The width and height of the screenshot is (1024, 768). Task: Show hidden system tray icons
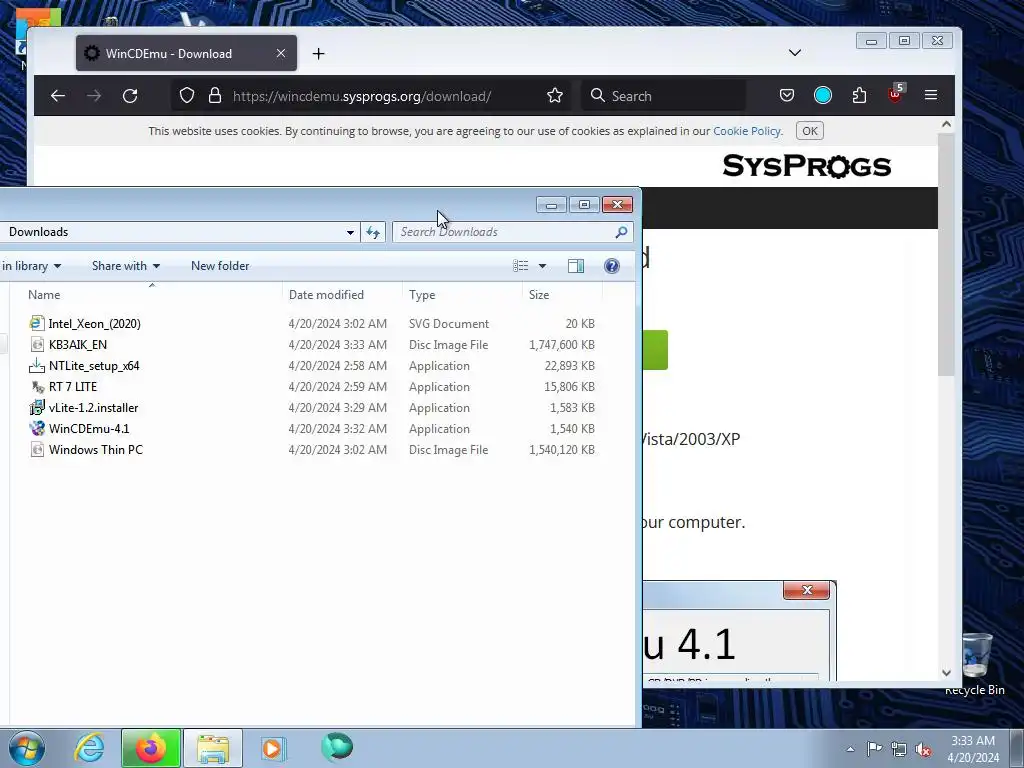(x=850, y=749)
